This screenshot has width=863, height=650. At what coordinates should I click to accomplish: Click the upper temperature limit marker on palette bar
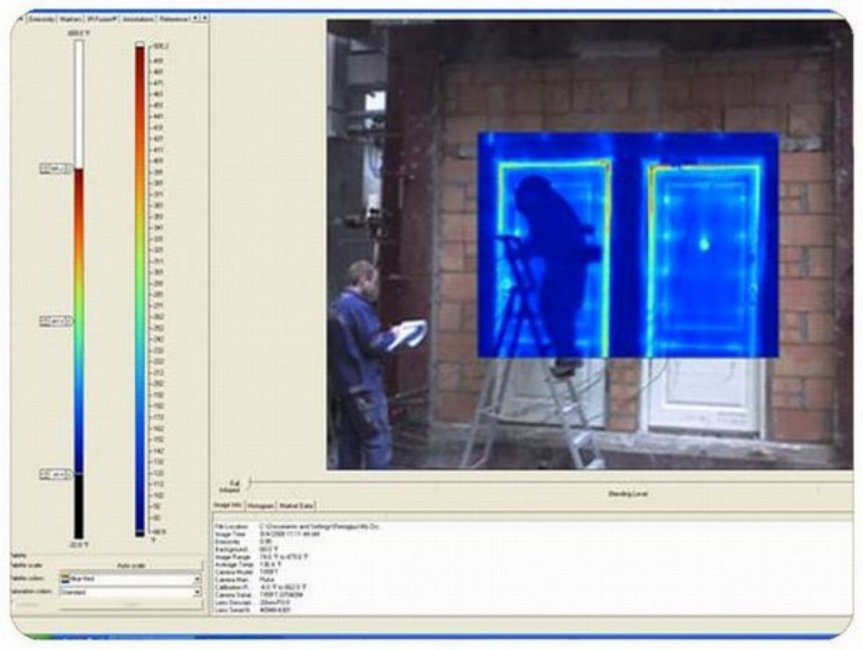(x=53, y=169)
